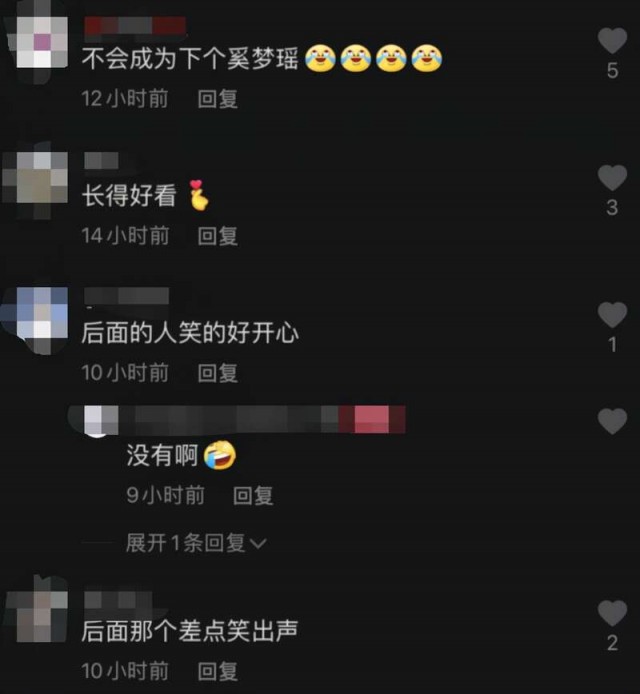640x694 pixels.
Task: Like the 奚梦瑶 comment with 5 likes
Action: (x=612, y=40)
